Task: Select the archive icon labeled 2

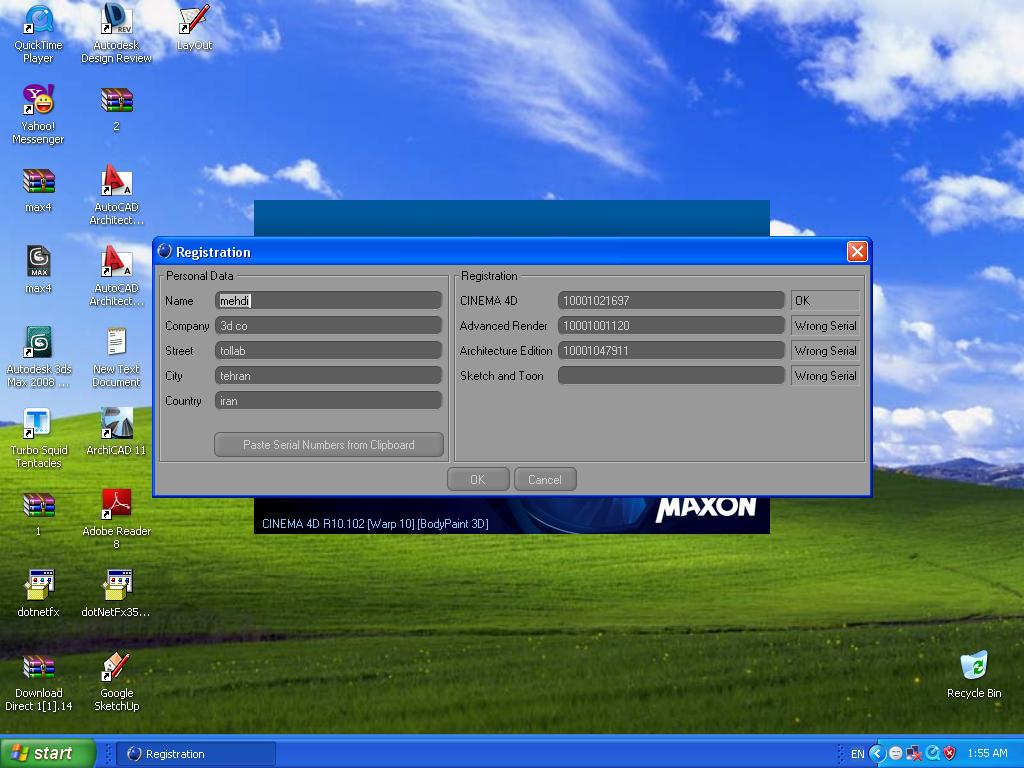Action: pyautogui.click(x=116, y=109)
